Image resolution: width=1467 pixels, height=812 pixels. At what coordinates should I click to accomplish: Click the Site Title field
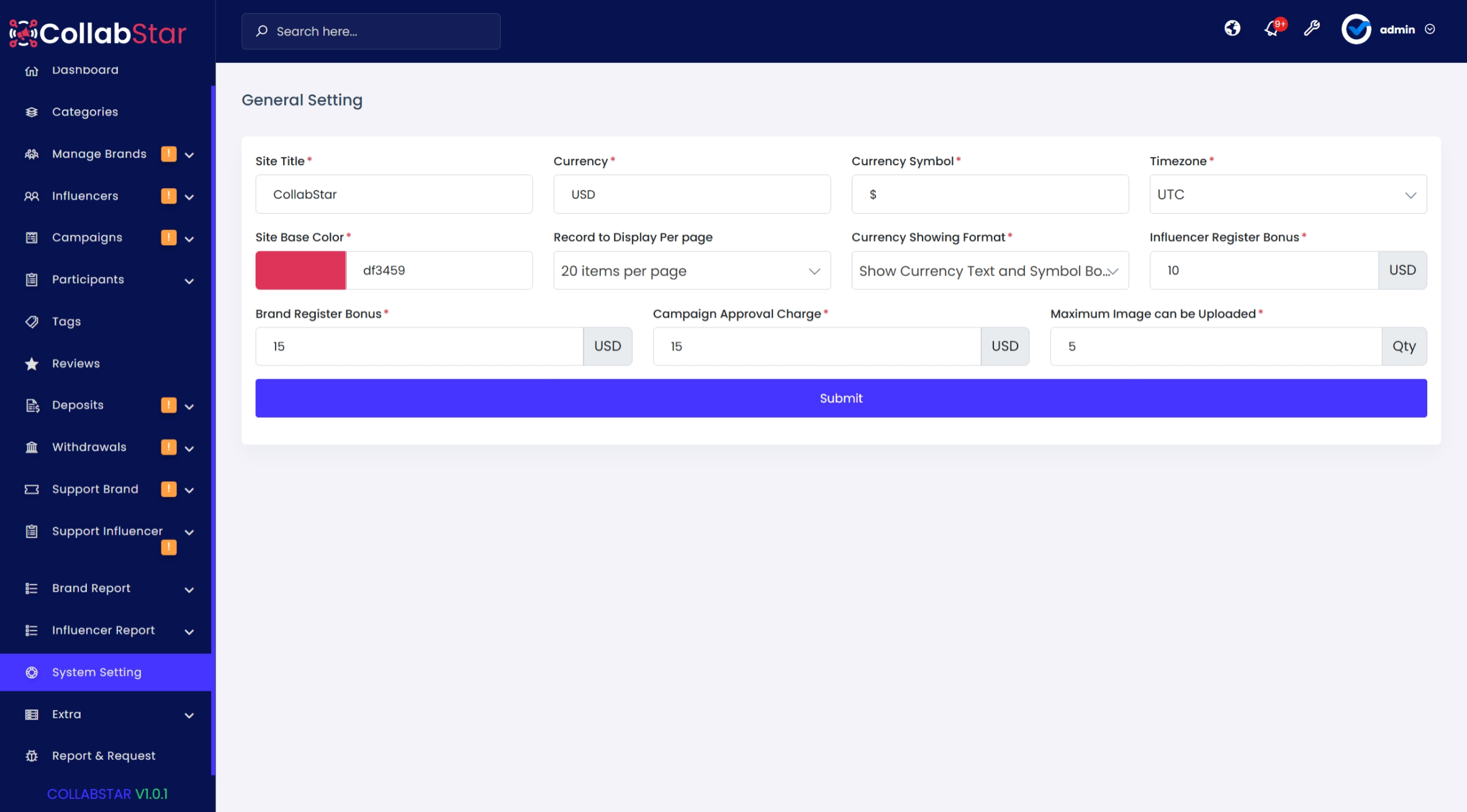coord(394,194)
